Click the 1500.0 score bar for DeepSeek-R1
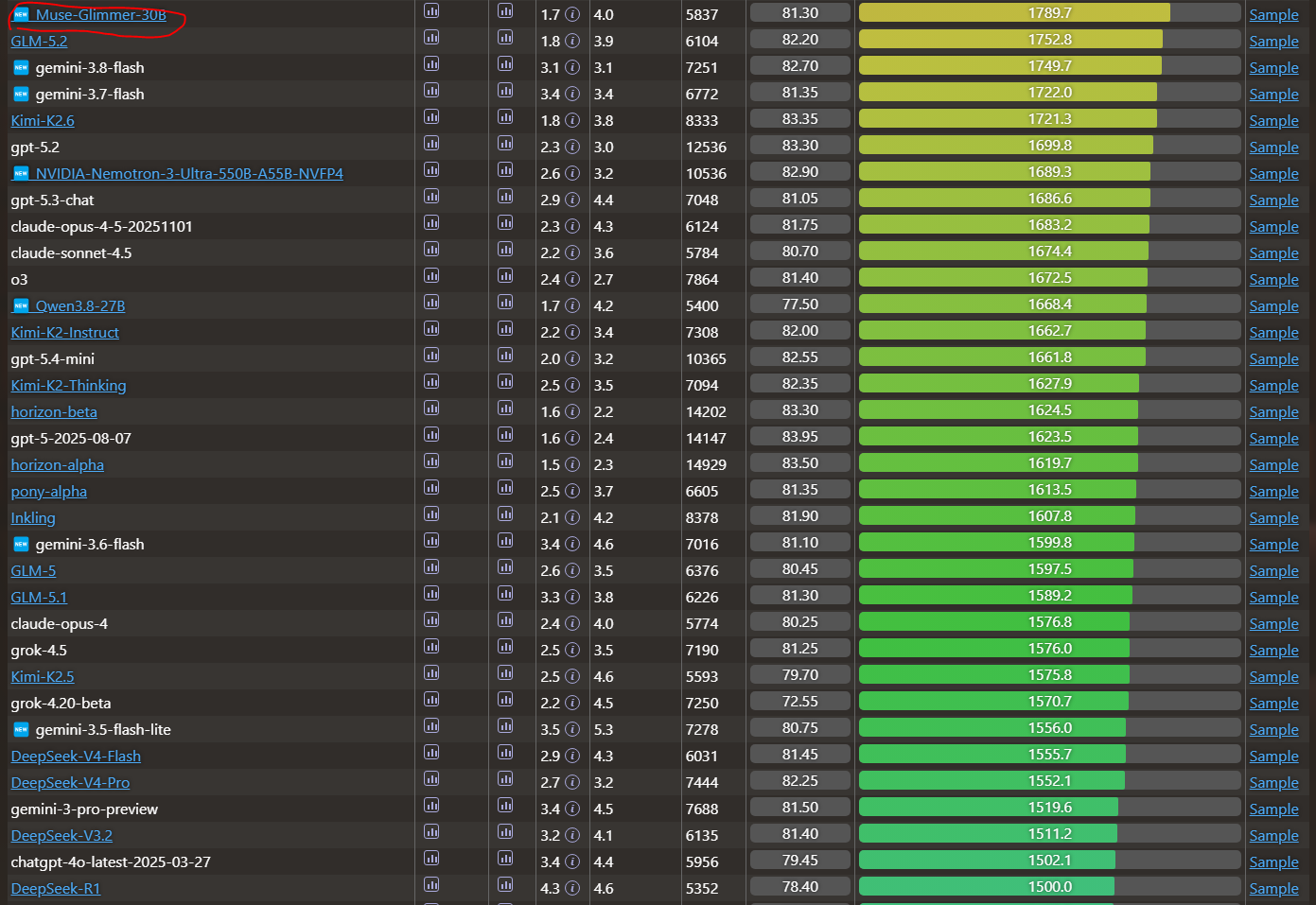1316x905 pixels. (1050, 887)
